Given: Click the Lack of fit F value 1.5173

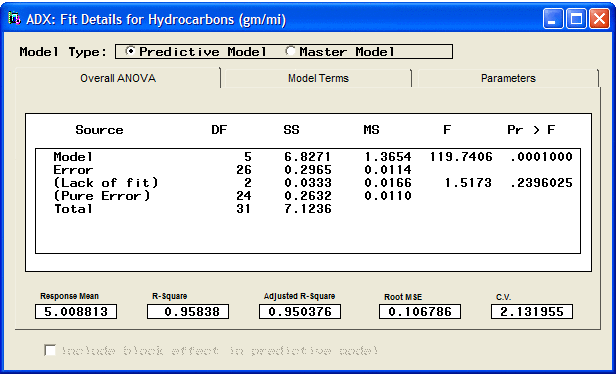Looking at the screenshot, I should pyautogui.click(x=468, y=183).
